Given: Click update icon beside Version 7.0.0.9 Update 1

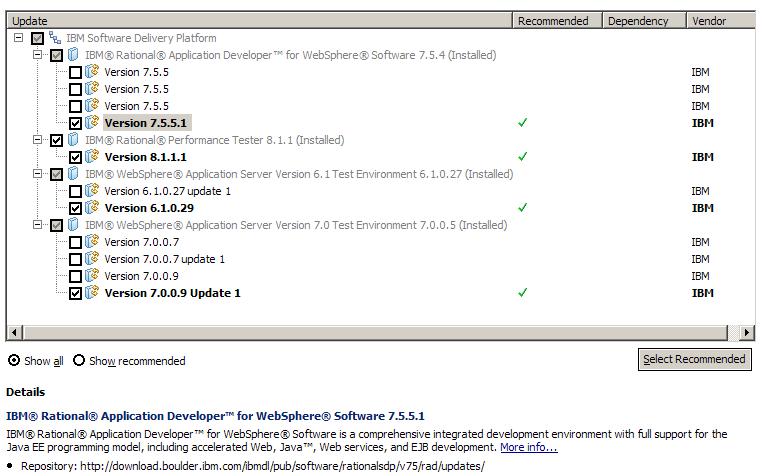Looking at the screenshot, I should tap(92, 293).
